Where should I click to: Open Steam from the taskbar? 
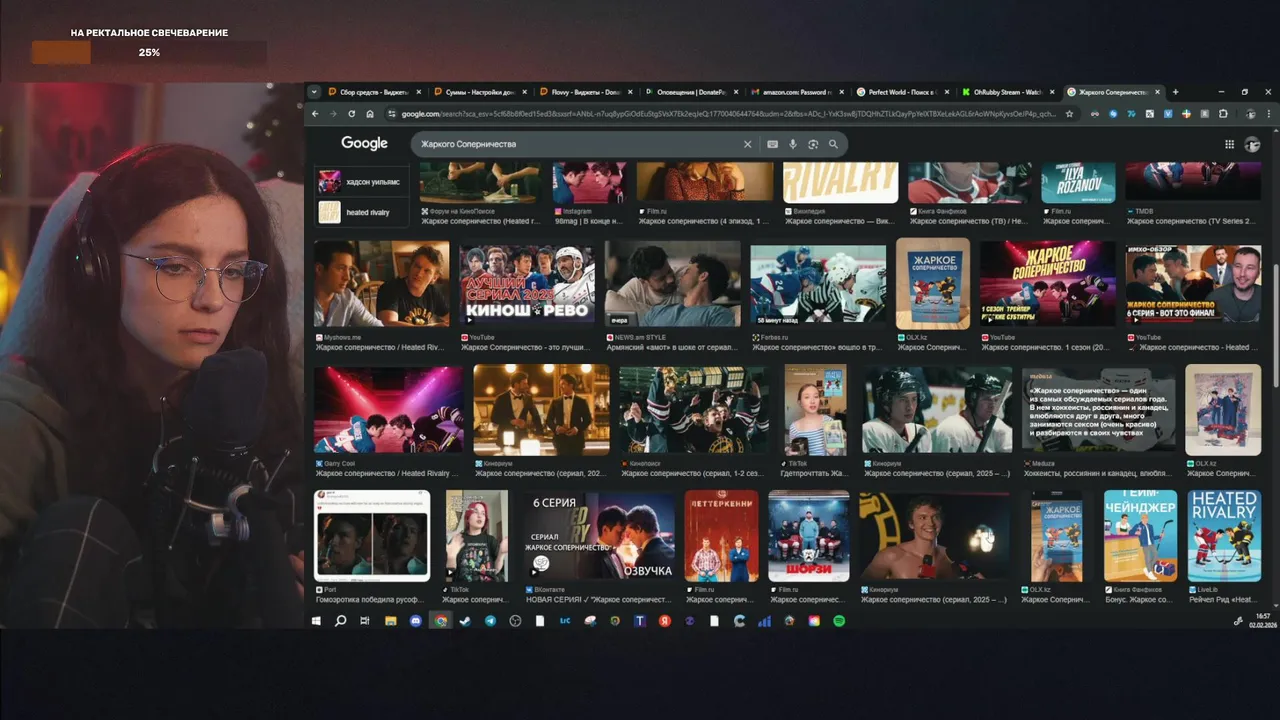tap(465, 621)
